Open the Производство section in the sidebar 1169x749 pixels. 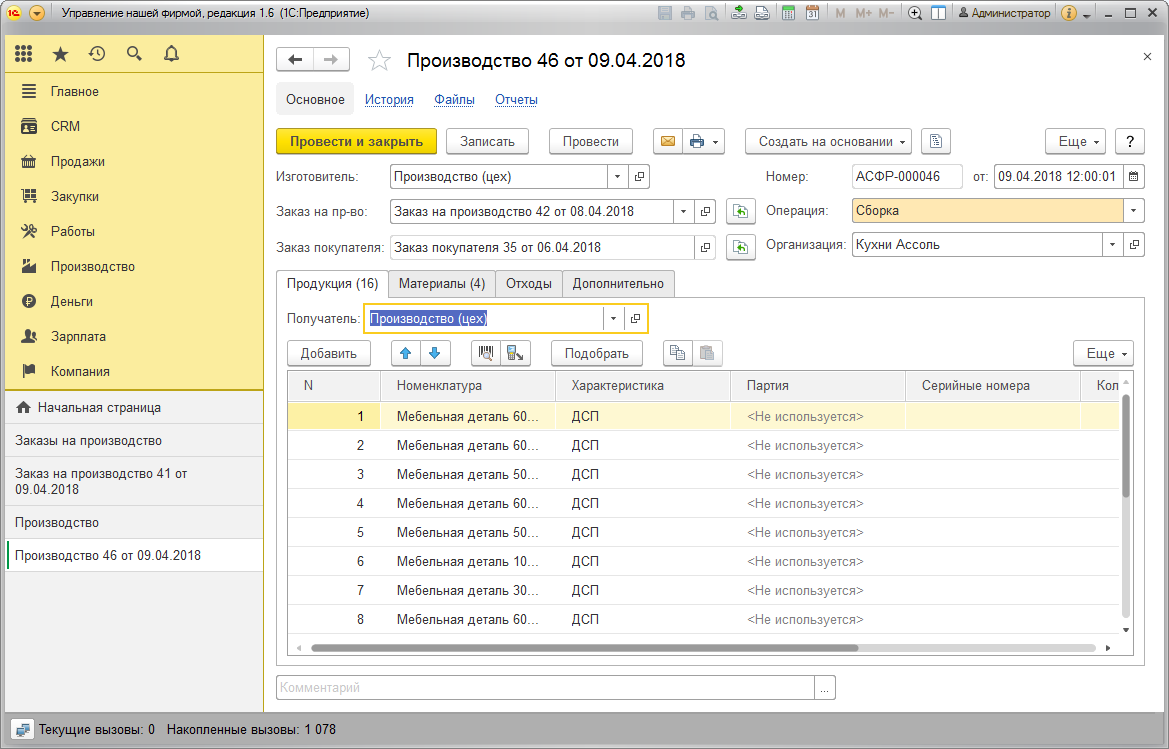click(x=92, y=266)
